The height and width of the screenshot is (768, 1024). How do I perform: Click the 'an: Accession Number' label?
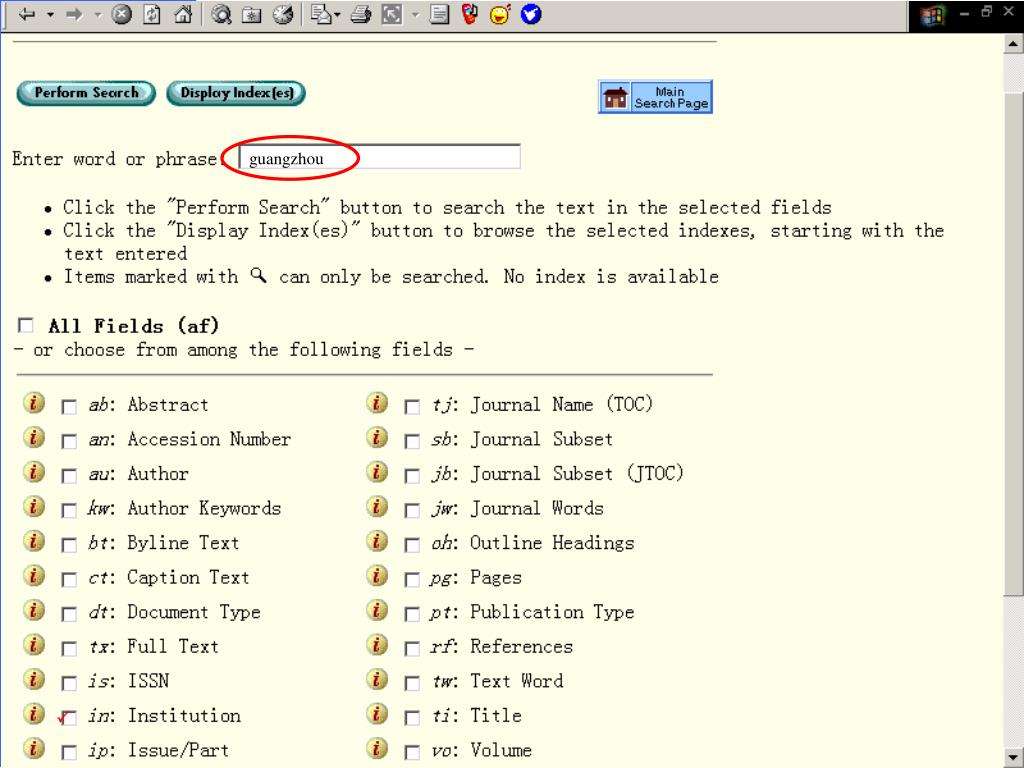pos(189,439)
